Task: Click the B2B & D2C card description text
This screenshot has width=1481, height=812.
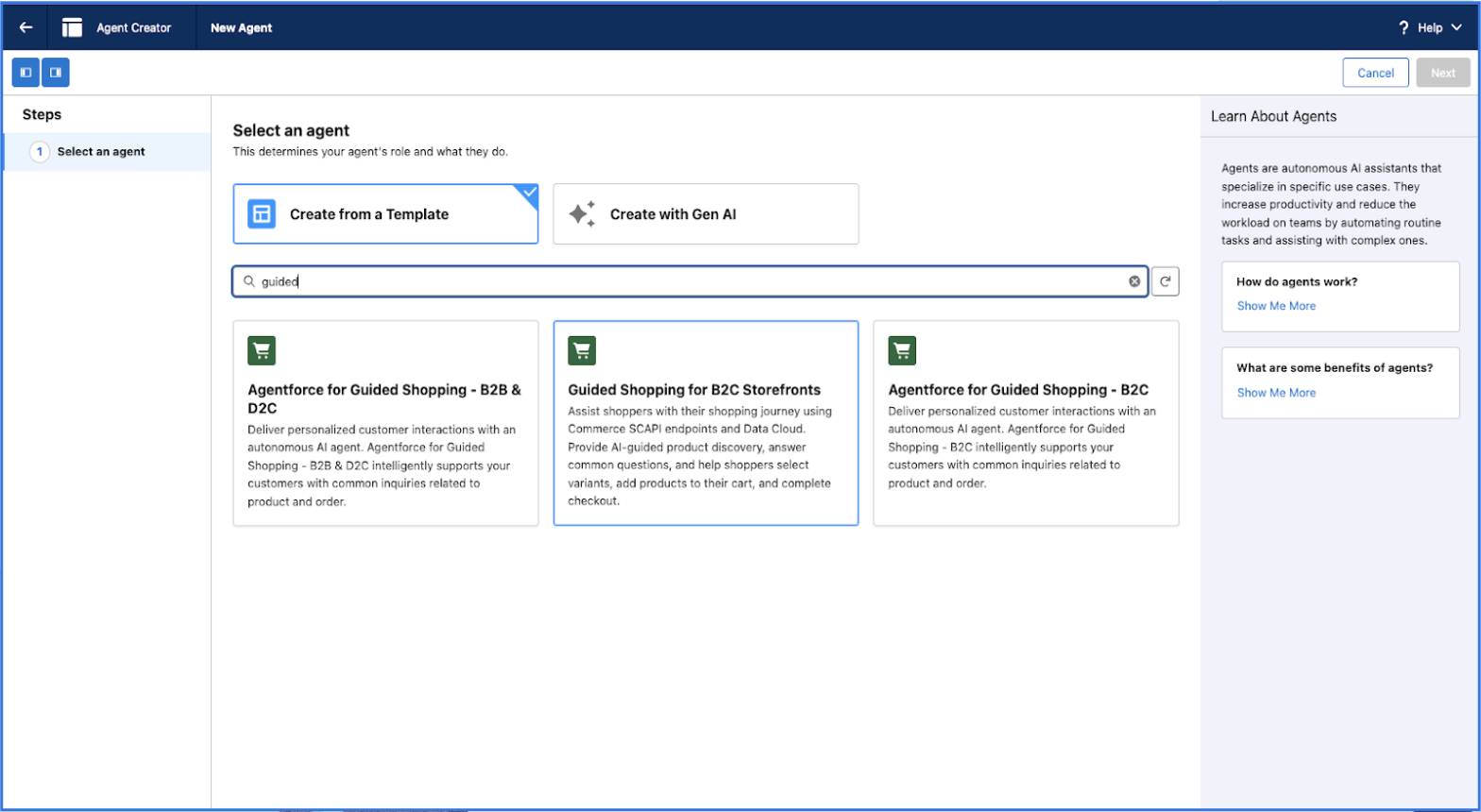Action: [382, 465]
